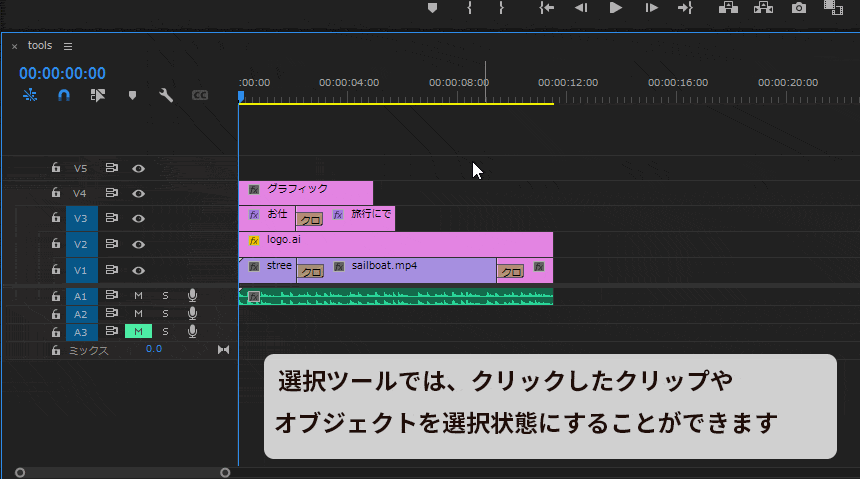
Task: Select the sailboat.mp4 clip
Action: click(396, 271)
